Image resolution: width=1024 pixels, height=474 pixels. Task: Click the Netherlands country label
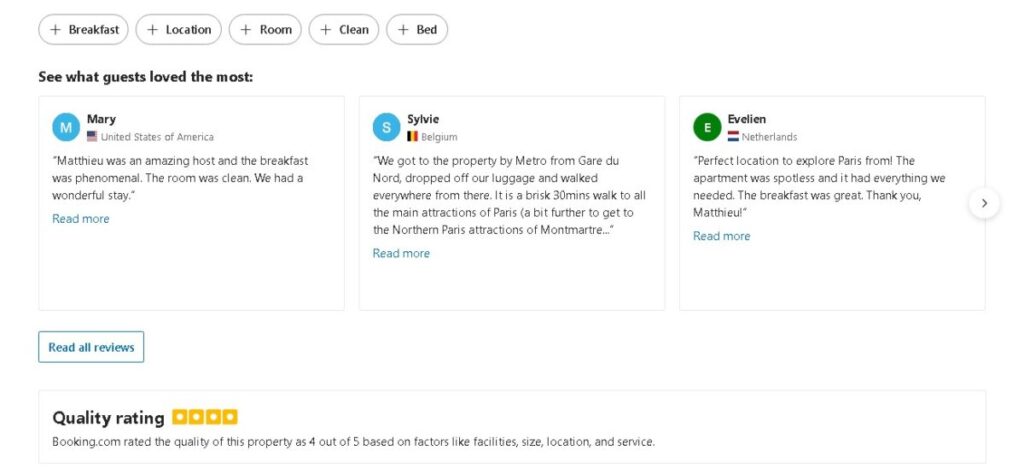point(769,137)
